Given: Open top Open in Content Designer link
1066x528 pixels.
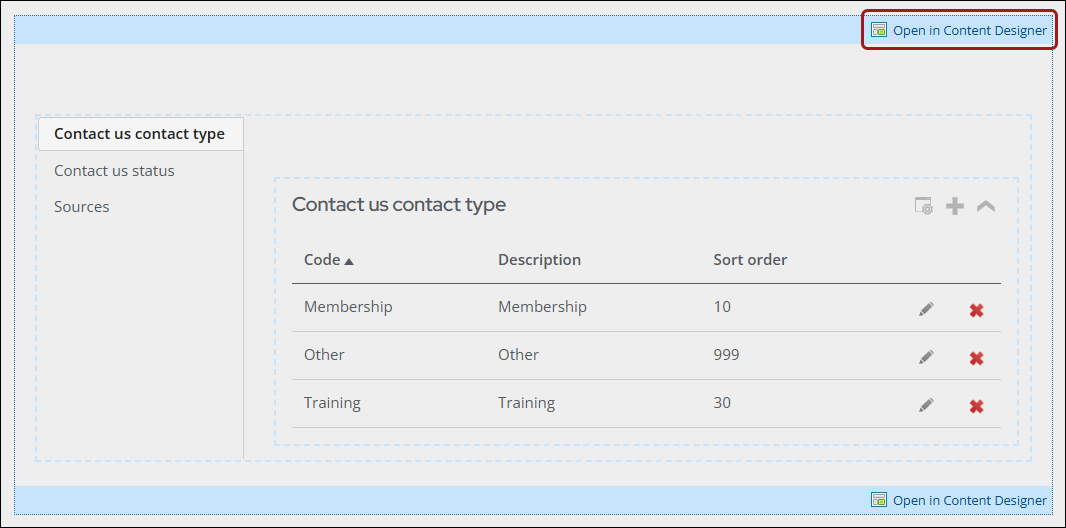Looking at the screenshot, I should tap(969, 30).
